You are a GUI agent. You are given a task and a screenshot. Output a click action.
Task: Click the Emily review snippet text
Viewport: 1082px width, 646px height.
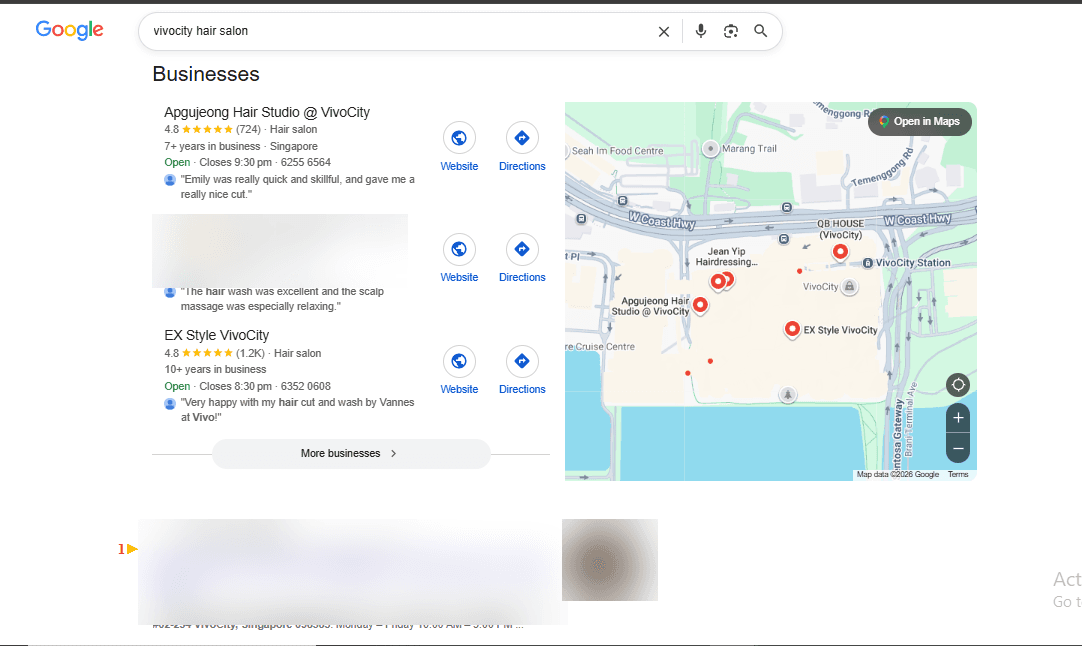(297, 186)
